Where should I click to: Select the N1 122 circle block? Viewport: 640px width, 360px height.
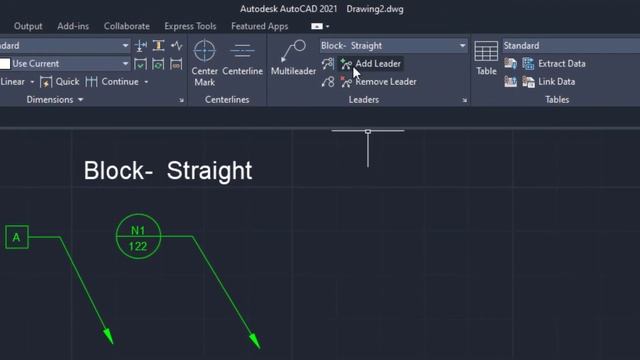click(138, 236)
